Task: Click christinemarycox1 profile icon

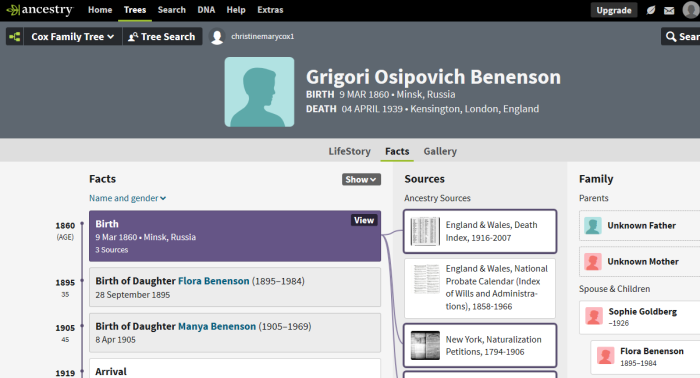Action: point(217,37)
